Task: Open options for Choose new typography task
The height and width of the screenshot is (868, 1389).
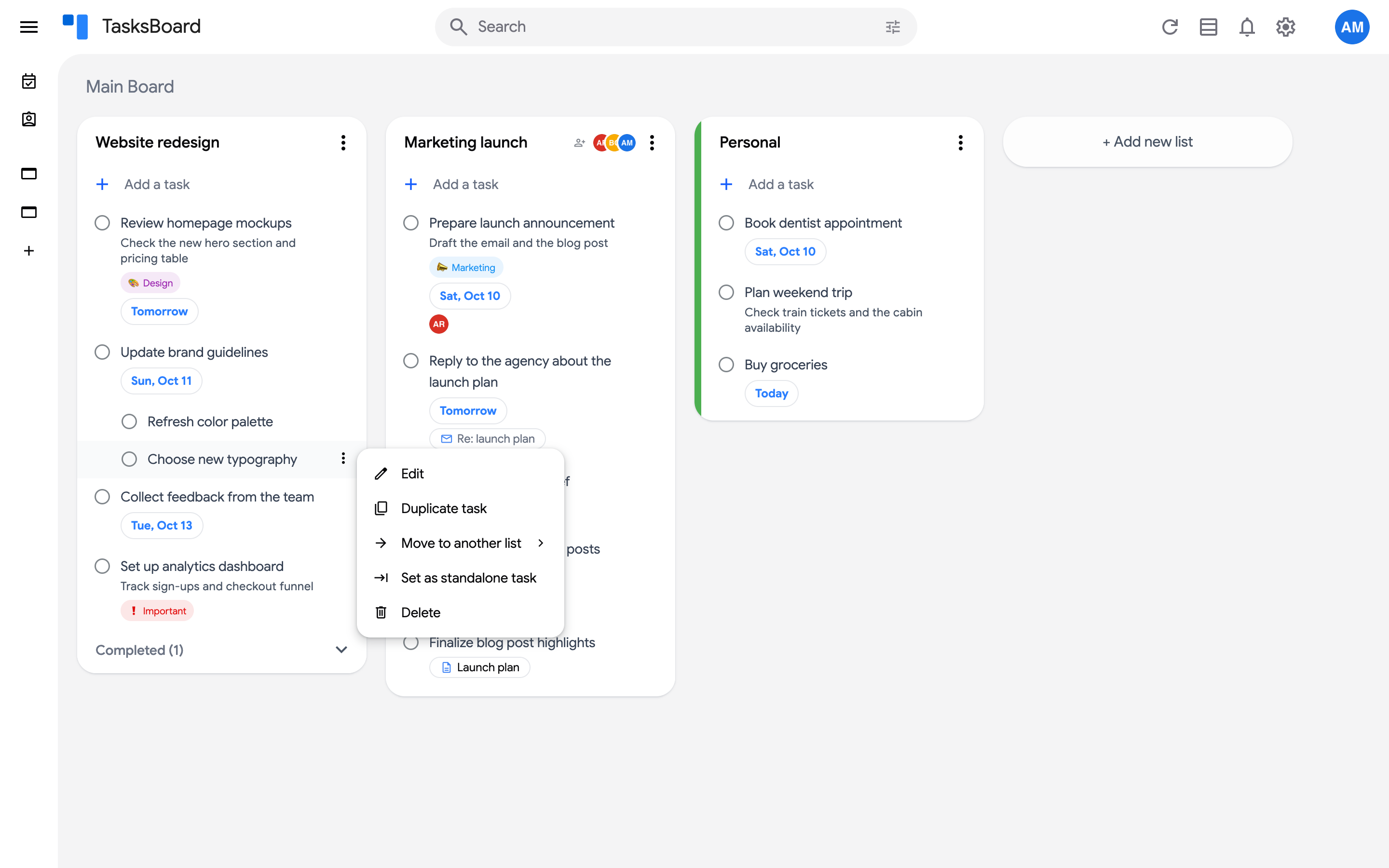Action: pos(343,458)
